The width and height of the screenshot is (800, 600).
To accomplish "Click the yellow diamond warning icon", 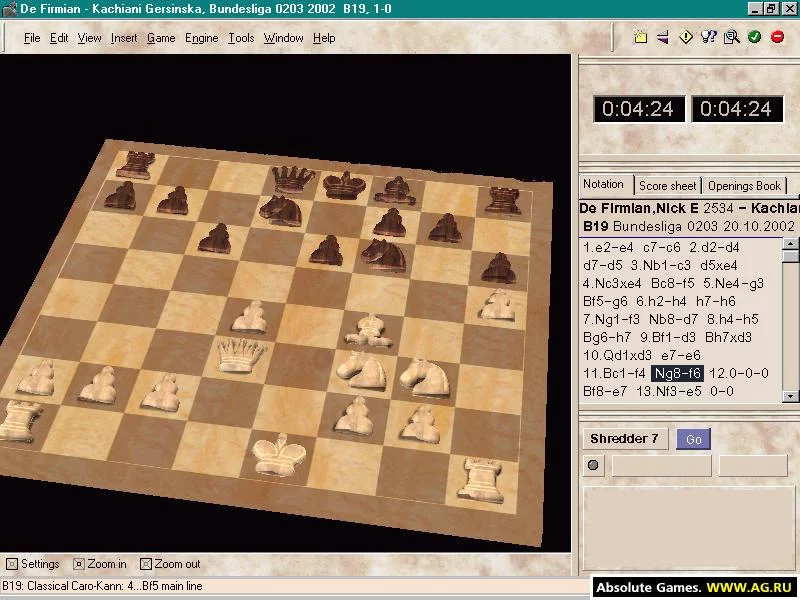I will 686,37.
